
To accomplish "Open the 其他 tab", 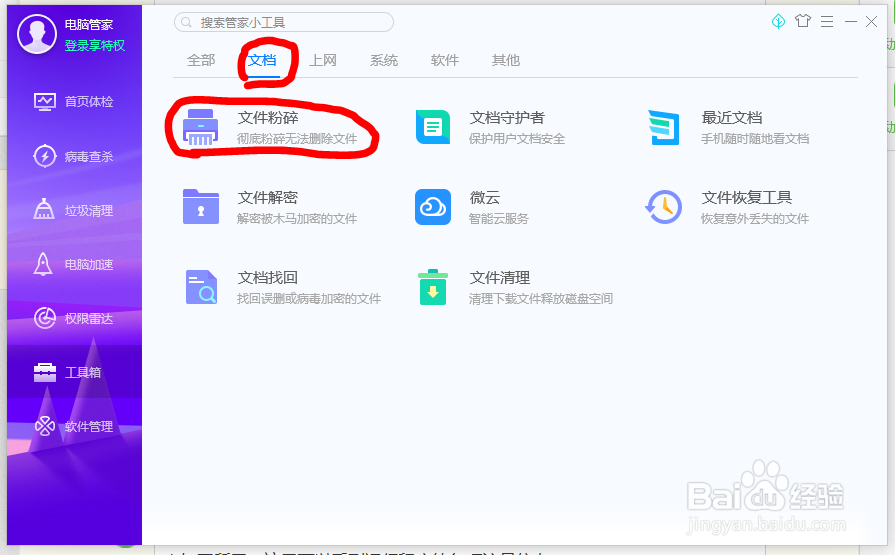I will click(506, 60).
